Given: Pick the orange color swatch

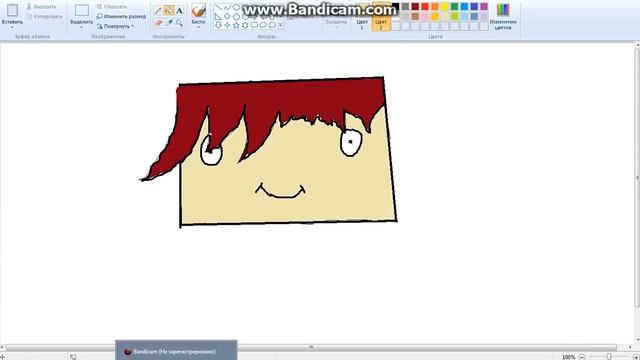Looking at the screenshot, I should click(x=435, y=7).
